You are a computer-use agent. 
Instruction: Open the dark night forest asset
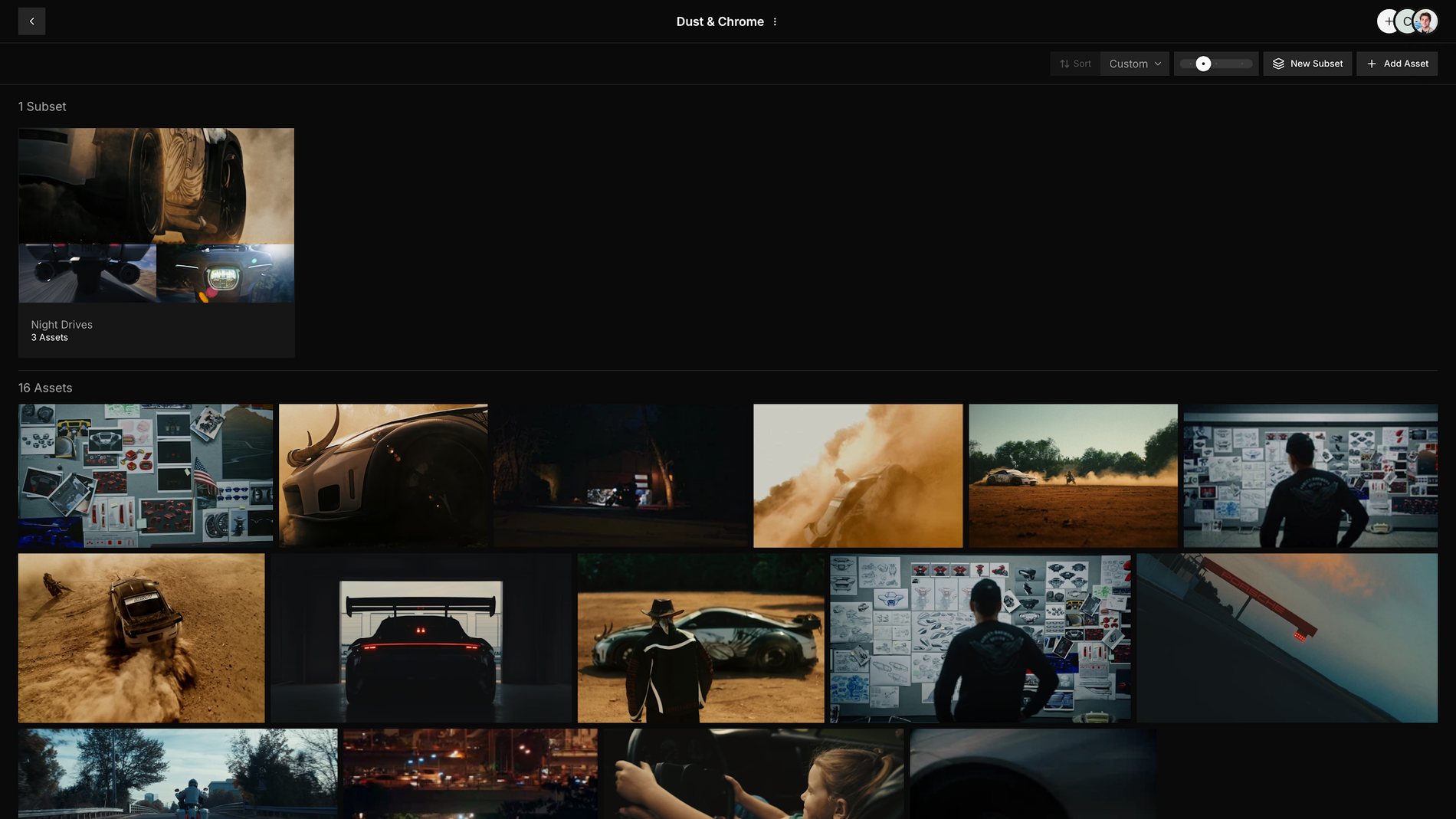[x=621, y=476]
